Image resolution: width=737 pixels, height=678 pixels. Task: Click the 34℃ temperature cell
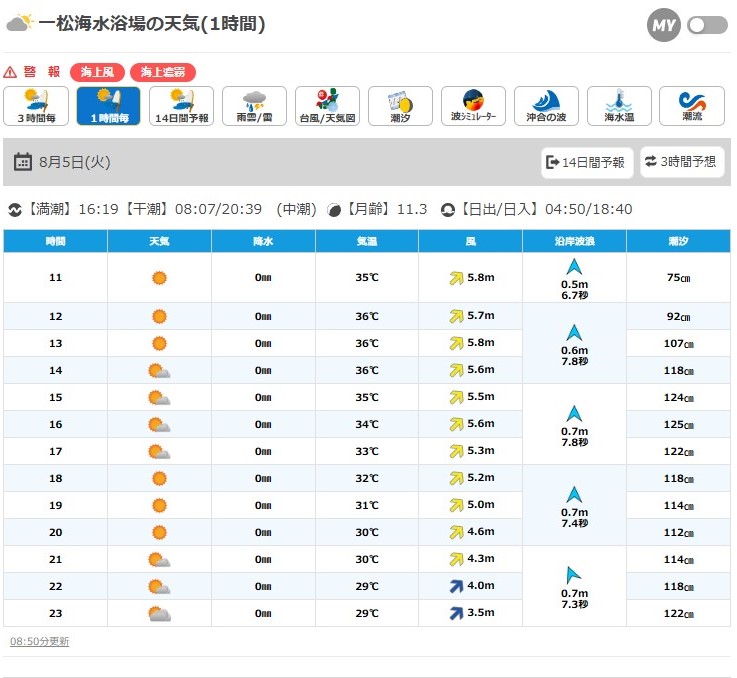coord(367,424)
